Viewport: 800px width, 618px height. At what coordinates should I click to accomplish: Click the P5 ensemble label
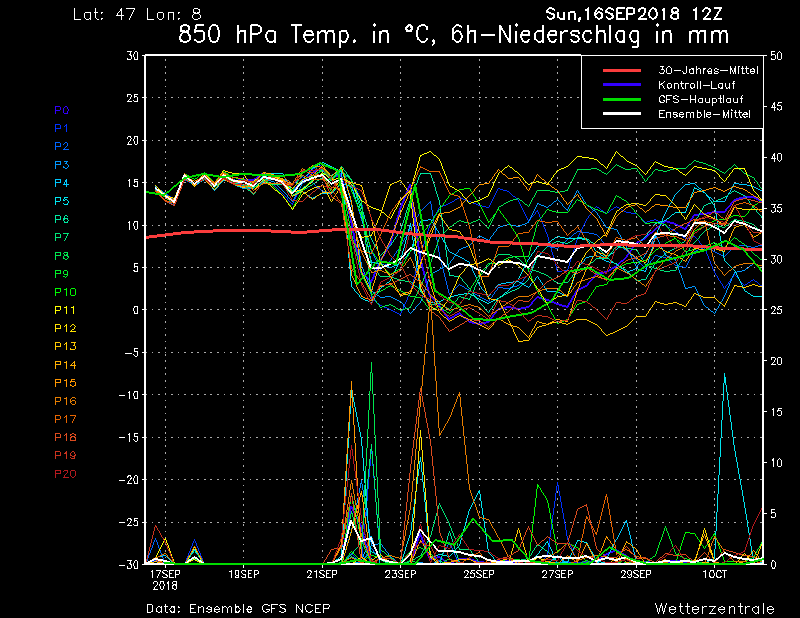62,201
